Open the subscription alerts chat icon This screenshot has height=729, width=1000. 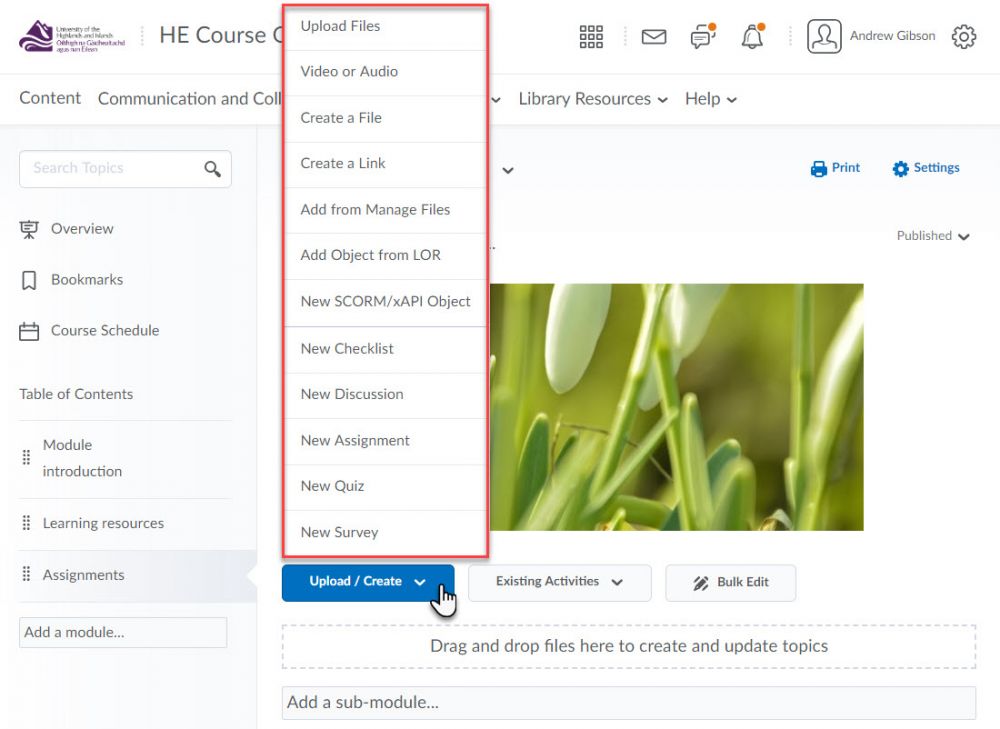703,36
